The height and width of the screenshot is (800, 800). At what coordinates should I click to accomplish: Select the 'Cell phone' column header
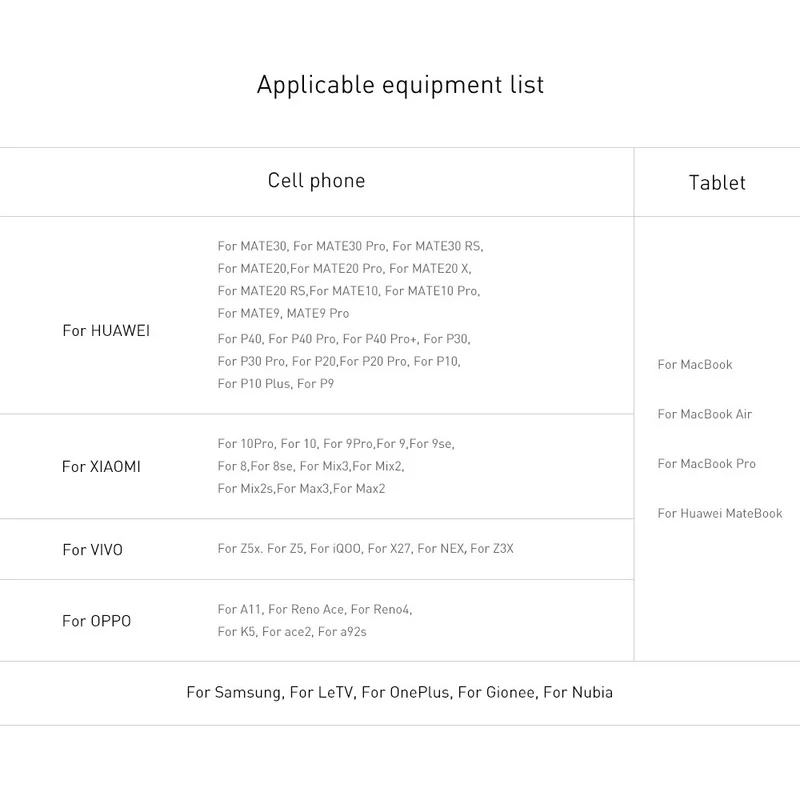pos(316,181)
